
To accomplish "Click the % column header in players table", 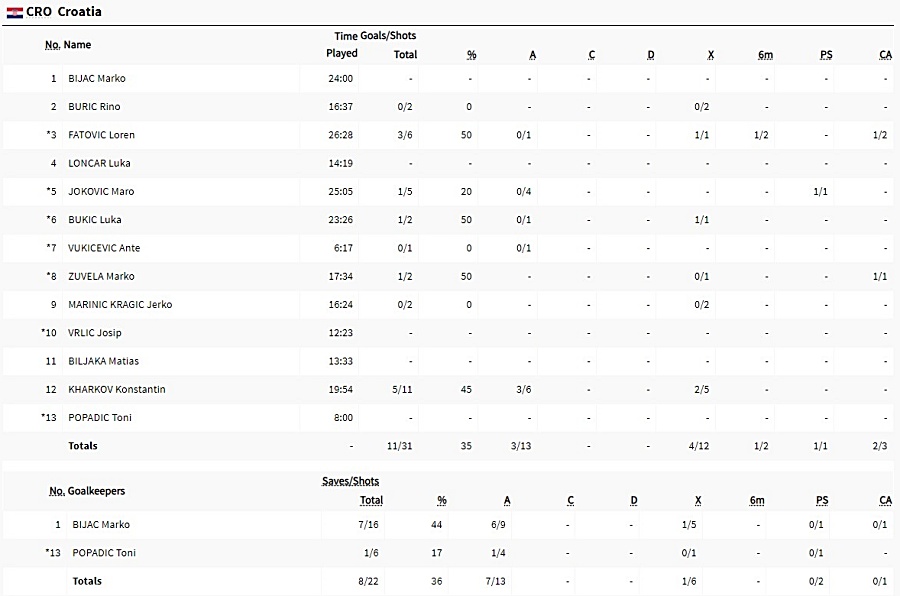I will click(x=471, y=55).
